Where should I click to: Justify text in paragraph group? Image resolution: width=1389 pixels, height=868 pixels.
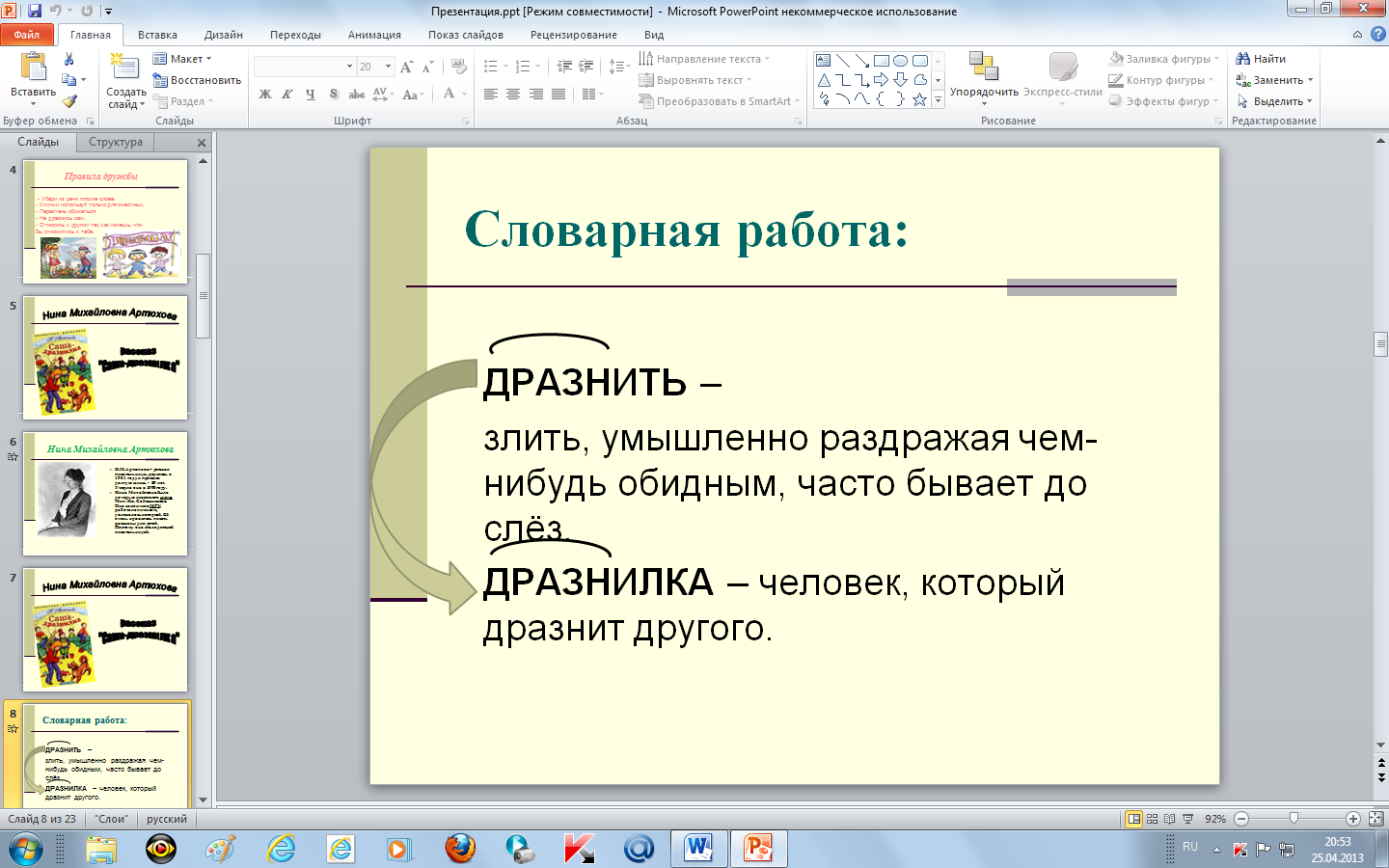click(x=558, y=94)
